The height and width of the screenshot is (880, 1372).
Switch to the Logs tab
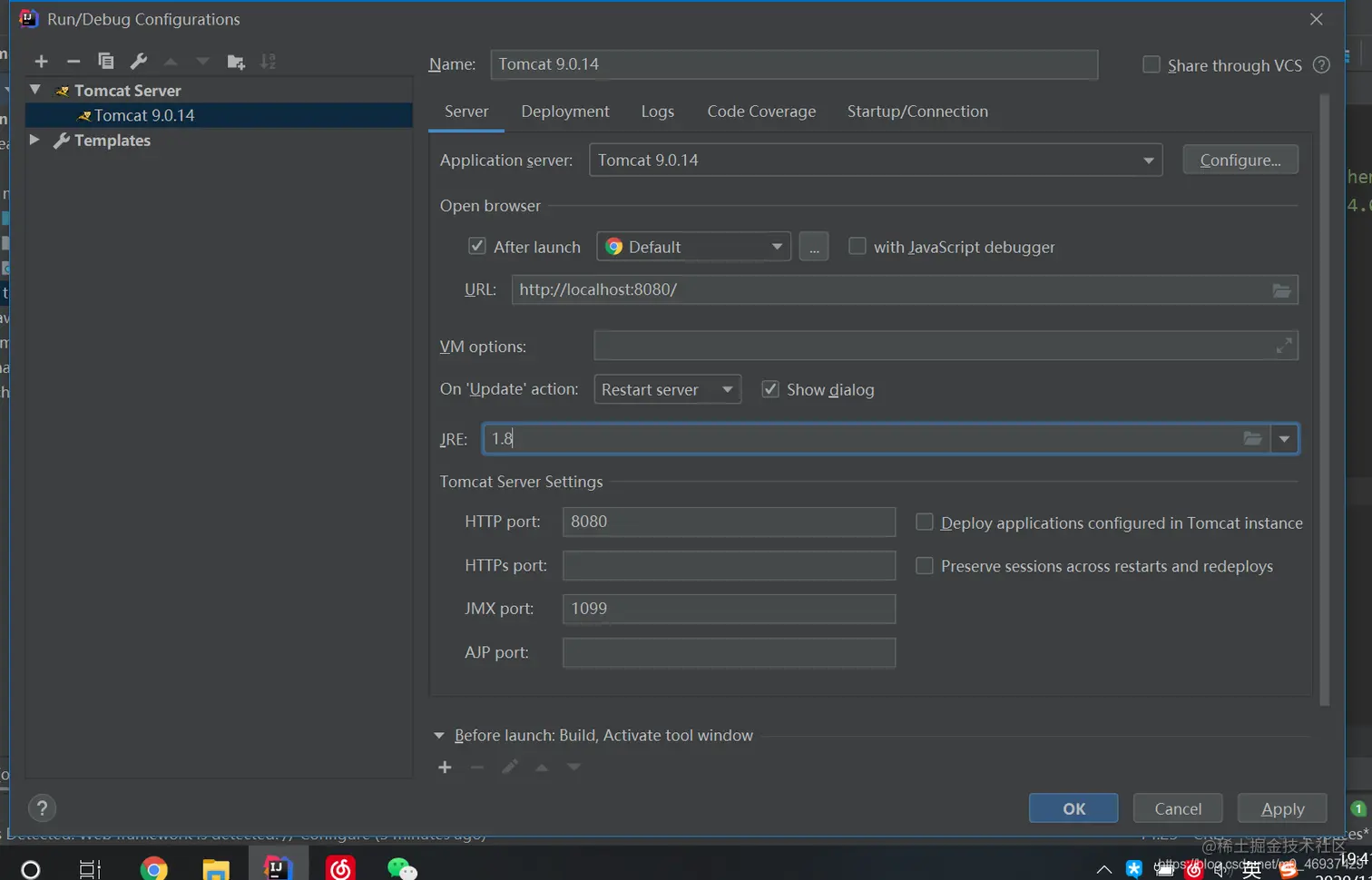click(x=658, y=112)
